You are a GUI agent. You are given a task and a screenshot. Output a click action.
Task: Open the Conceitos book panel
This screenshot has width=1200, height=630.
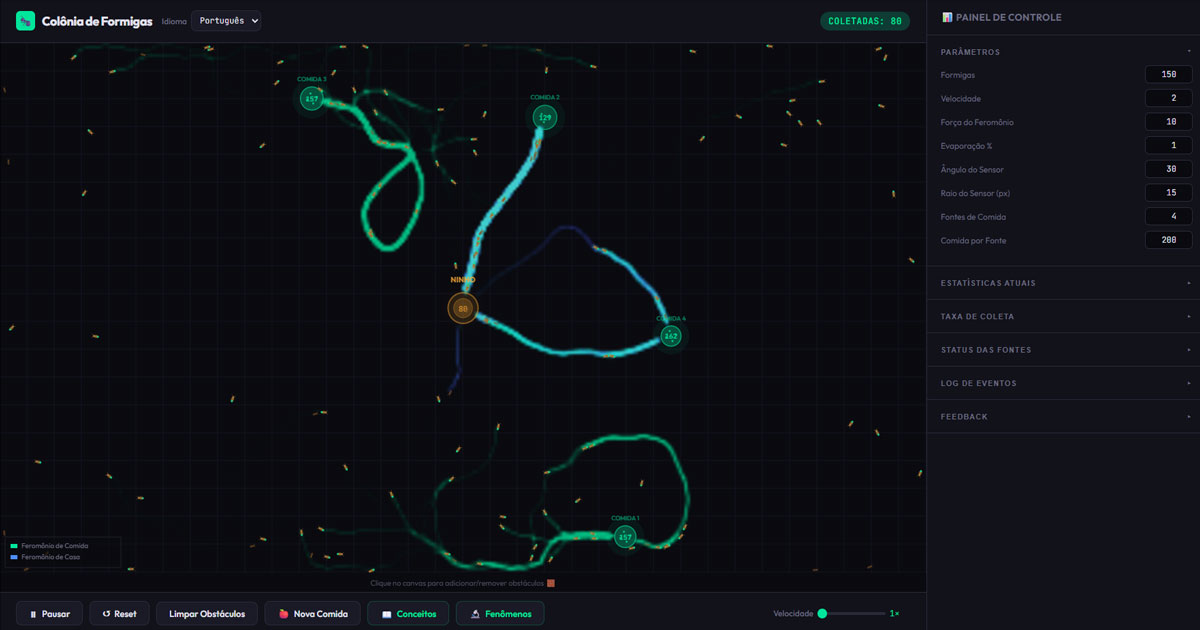pyautogui.click(x=408, y=613)
